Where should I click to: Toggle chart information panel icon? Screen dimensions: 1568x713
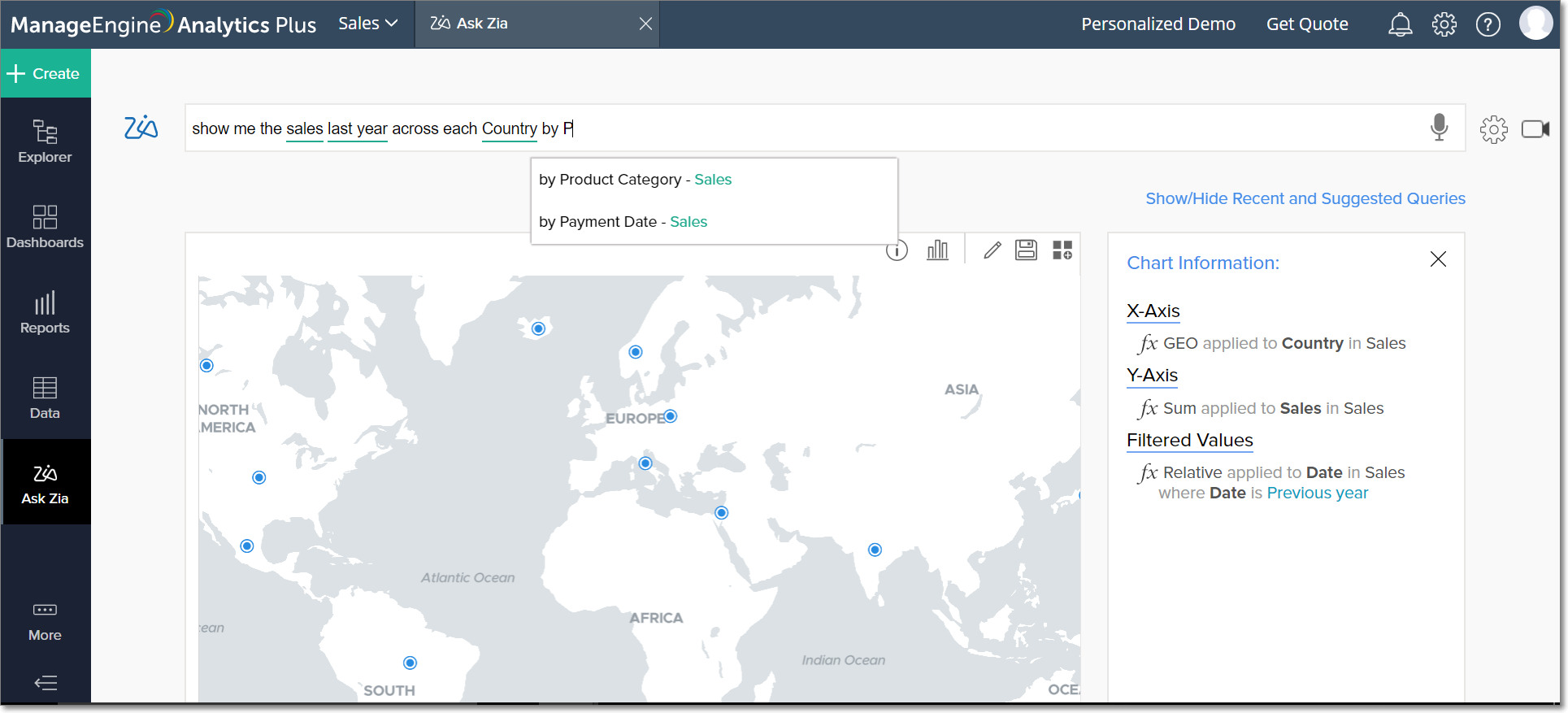pyautogui.click(x=897, y=250)
